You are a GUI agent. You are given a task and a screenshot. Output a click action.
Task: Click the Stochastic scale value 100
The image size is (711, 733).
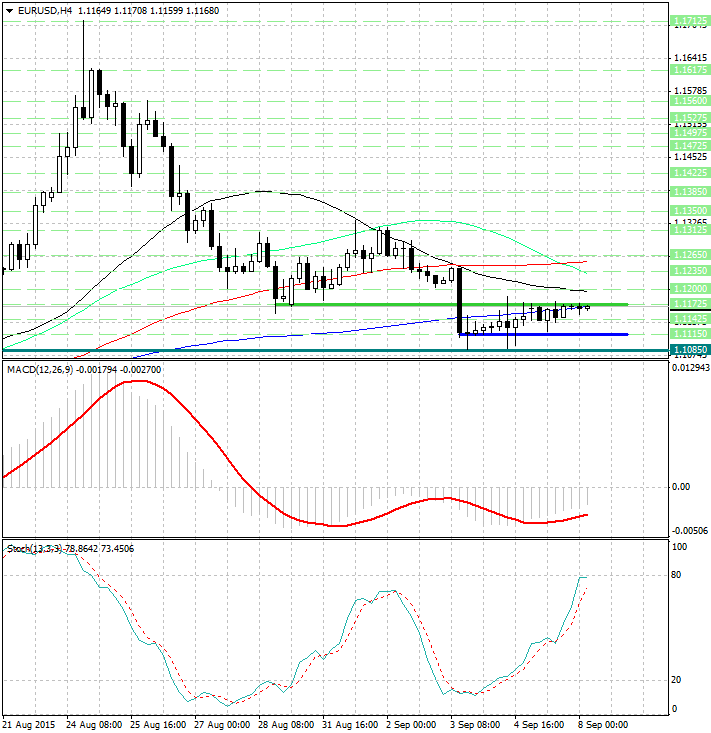coord(679,546)
